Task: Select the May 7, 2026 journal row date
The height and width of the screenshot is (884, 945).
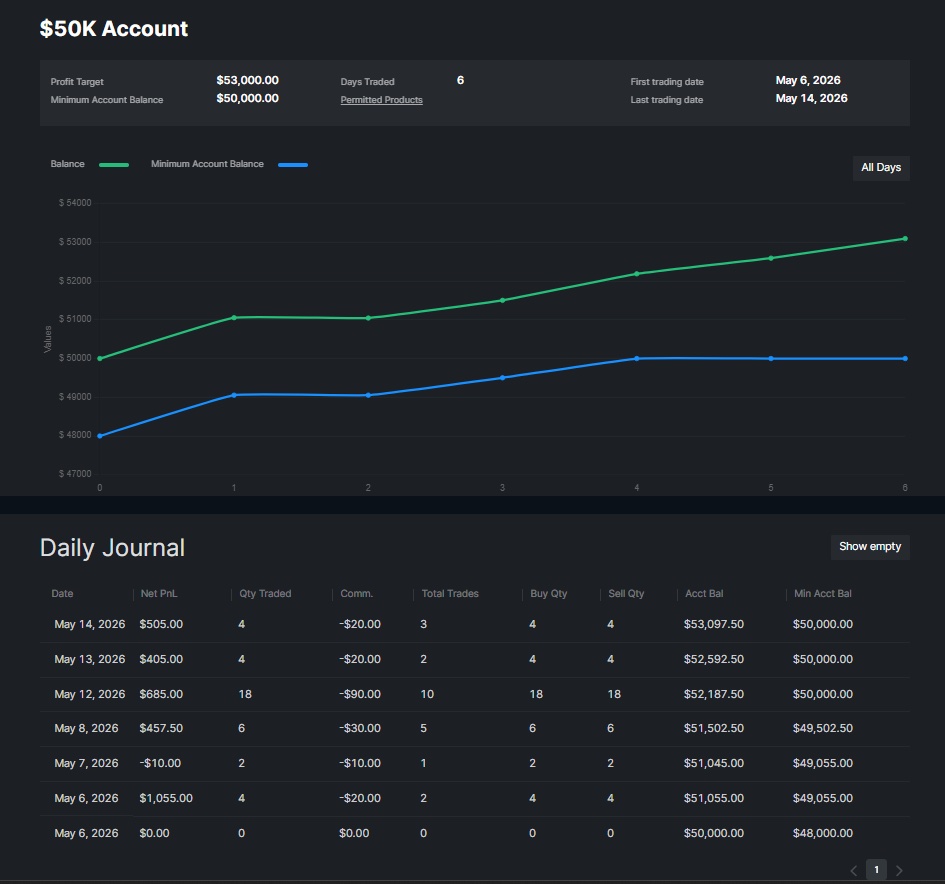Action: click(x=86, y=763)
